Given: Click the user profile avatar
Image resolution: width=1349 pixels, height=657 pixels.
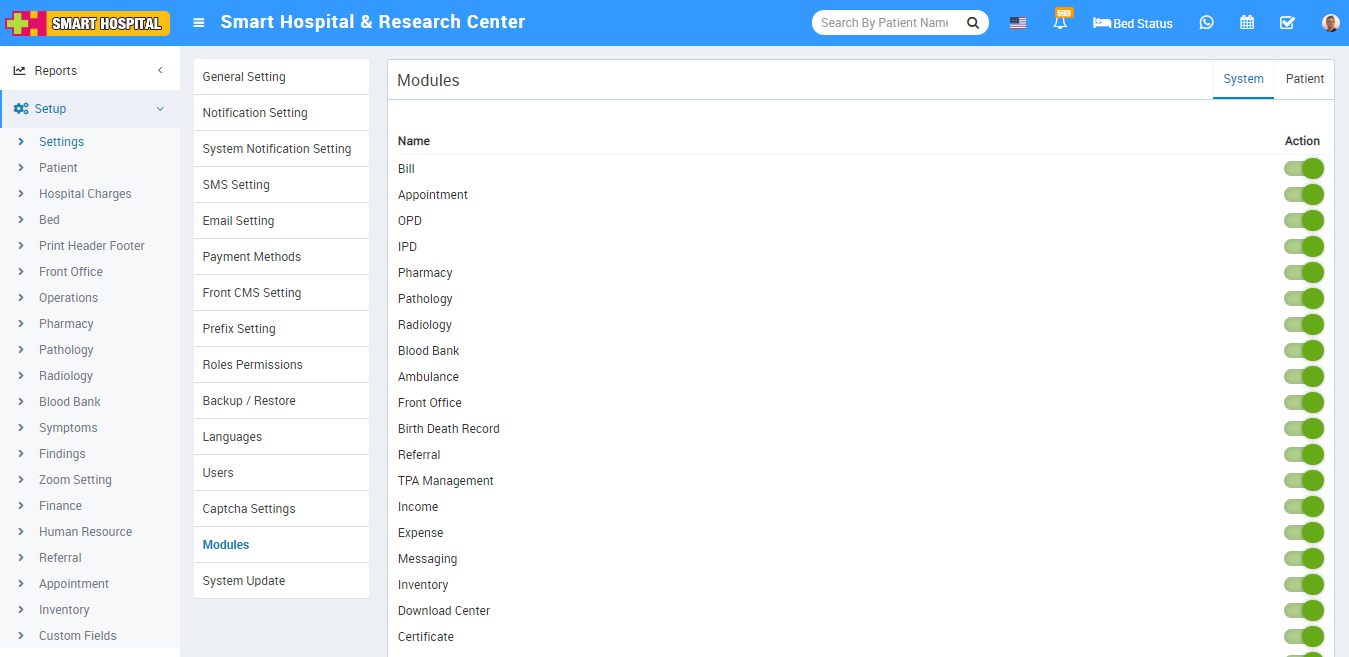Looking at the screenshot, I should coord(1330,22).
